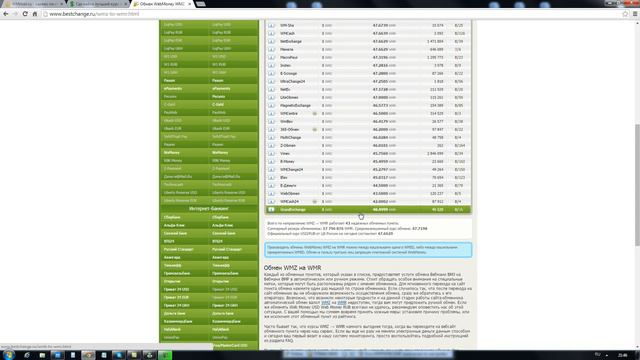Open the browser home page icon
640x360 pixels.
pyautogui.click(x=35, y=14)
